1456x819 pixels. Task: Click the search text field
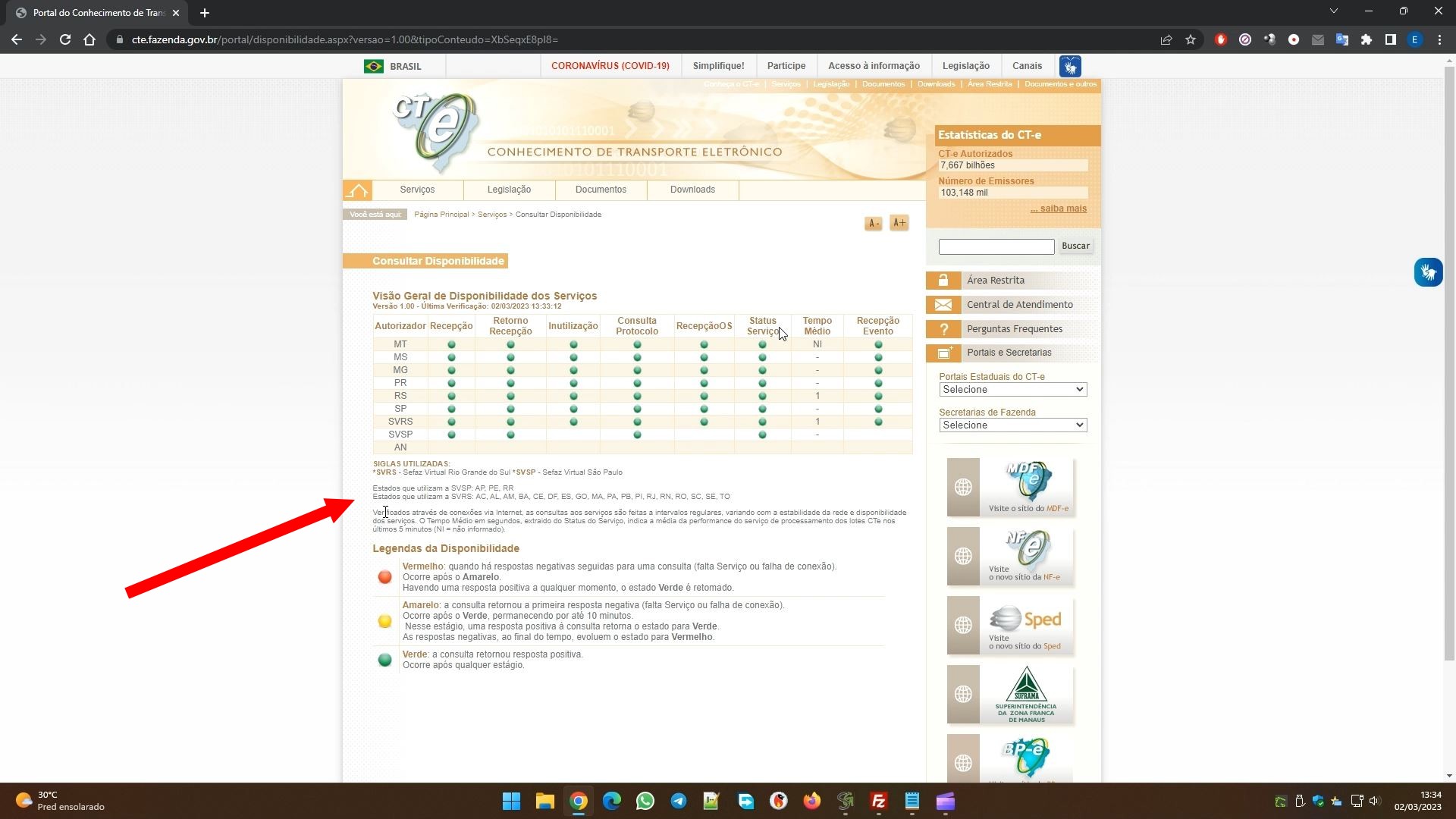tap(996, 246)
